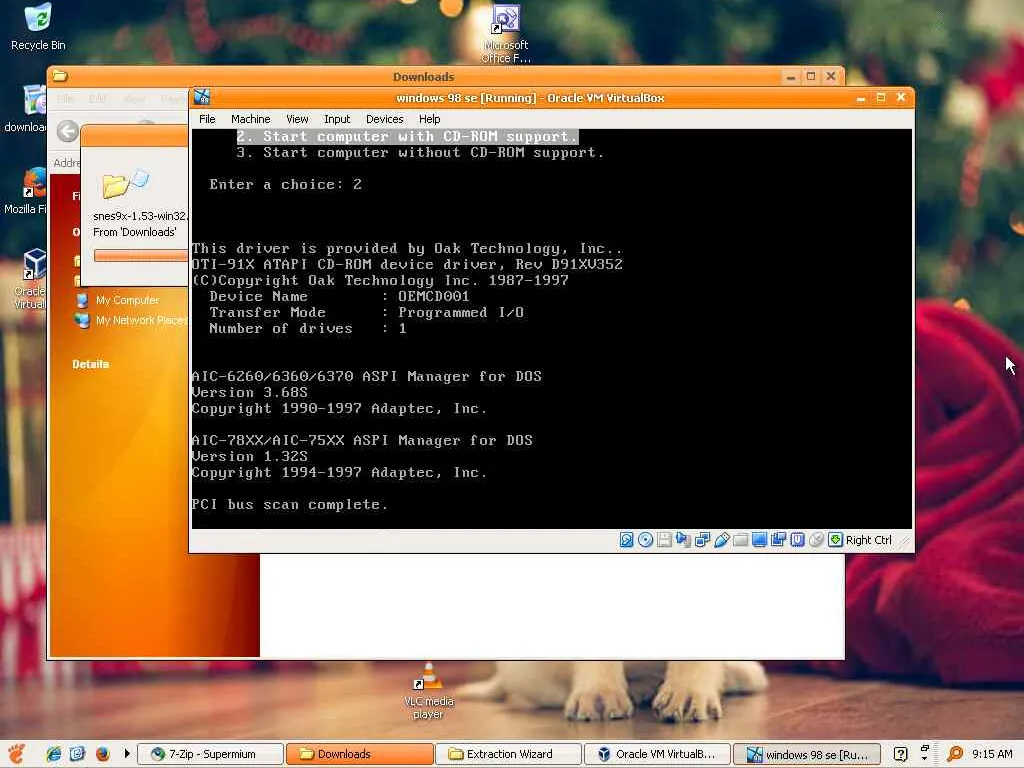Click the 'Number of drives : 1' line

click(x=308, y=328)
